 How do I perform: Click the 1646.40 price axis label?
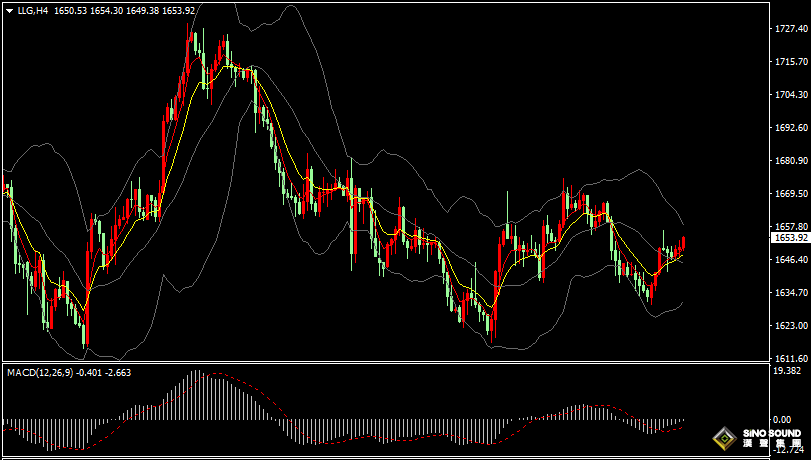coord(791,260)
